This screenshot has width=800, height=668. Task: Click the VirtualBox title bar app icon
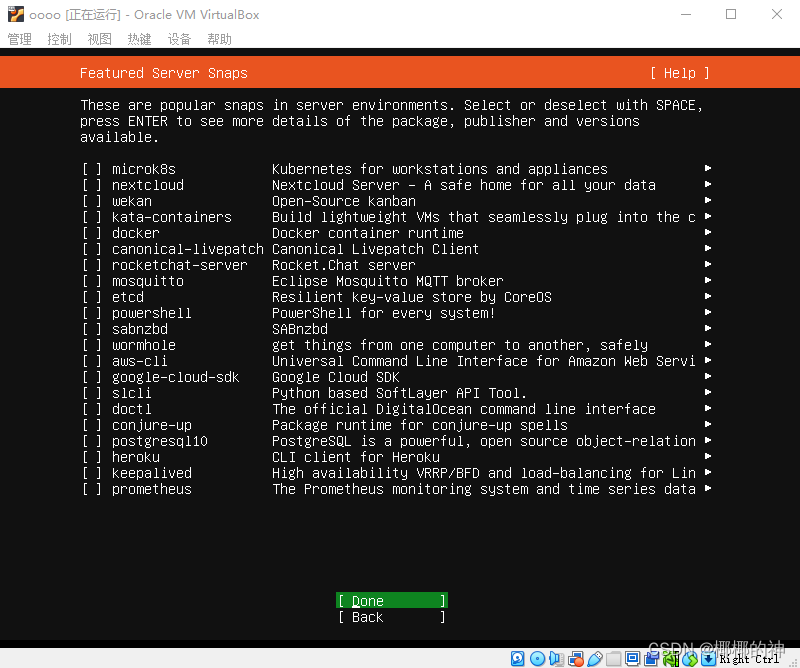click(x=16, y=14)
